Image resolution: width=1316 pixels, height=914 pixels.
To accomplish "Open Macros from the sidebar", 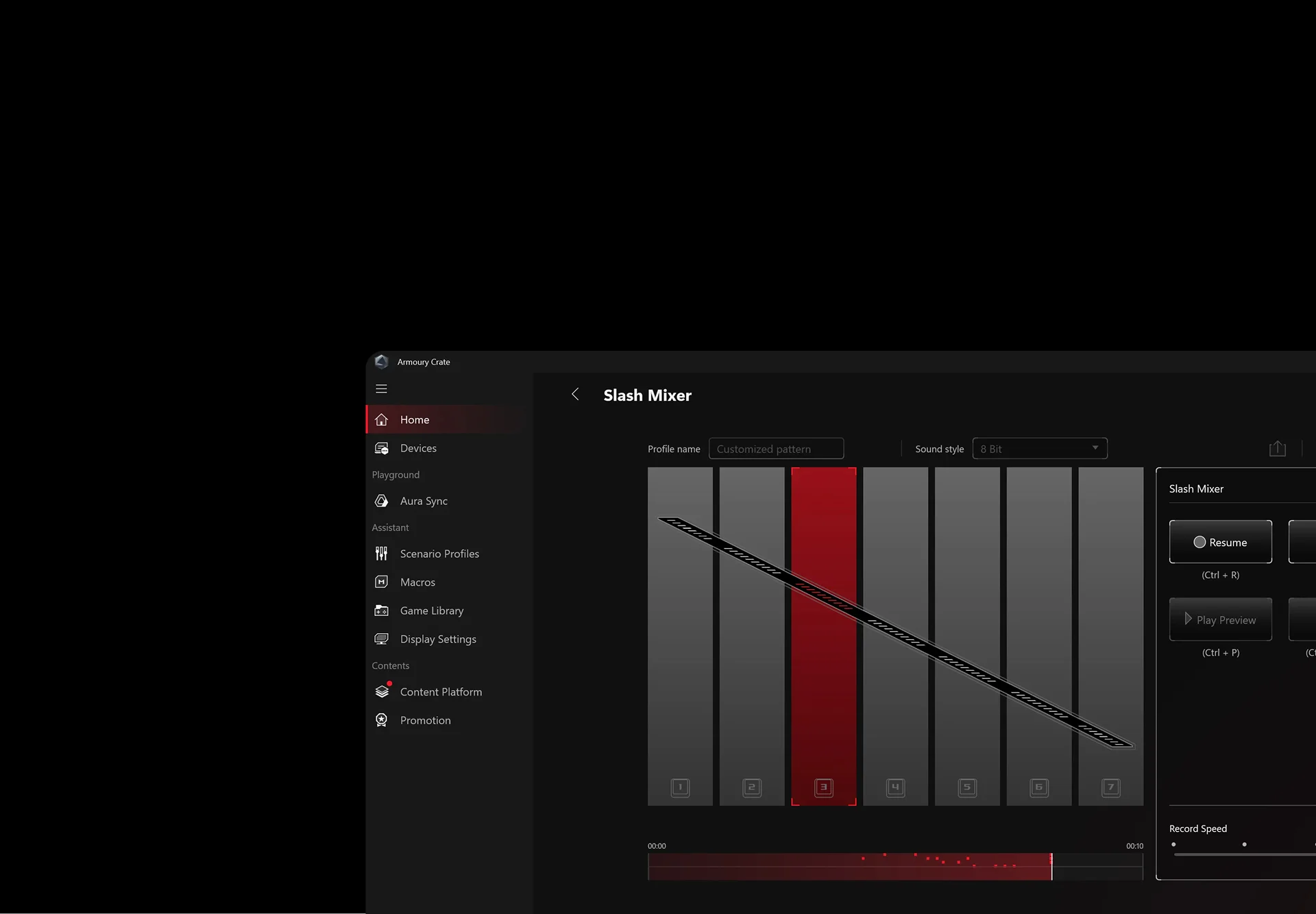I will [417, 582].
